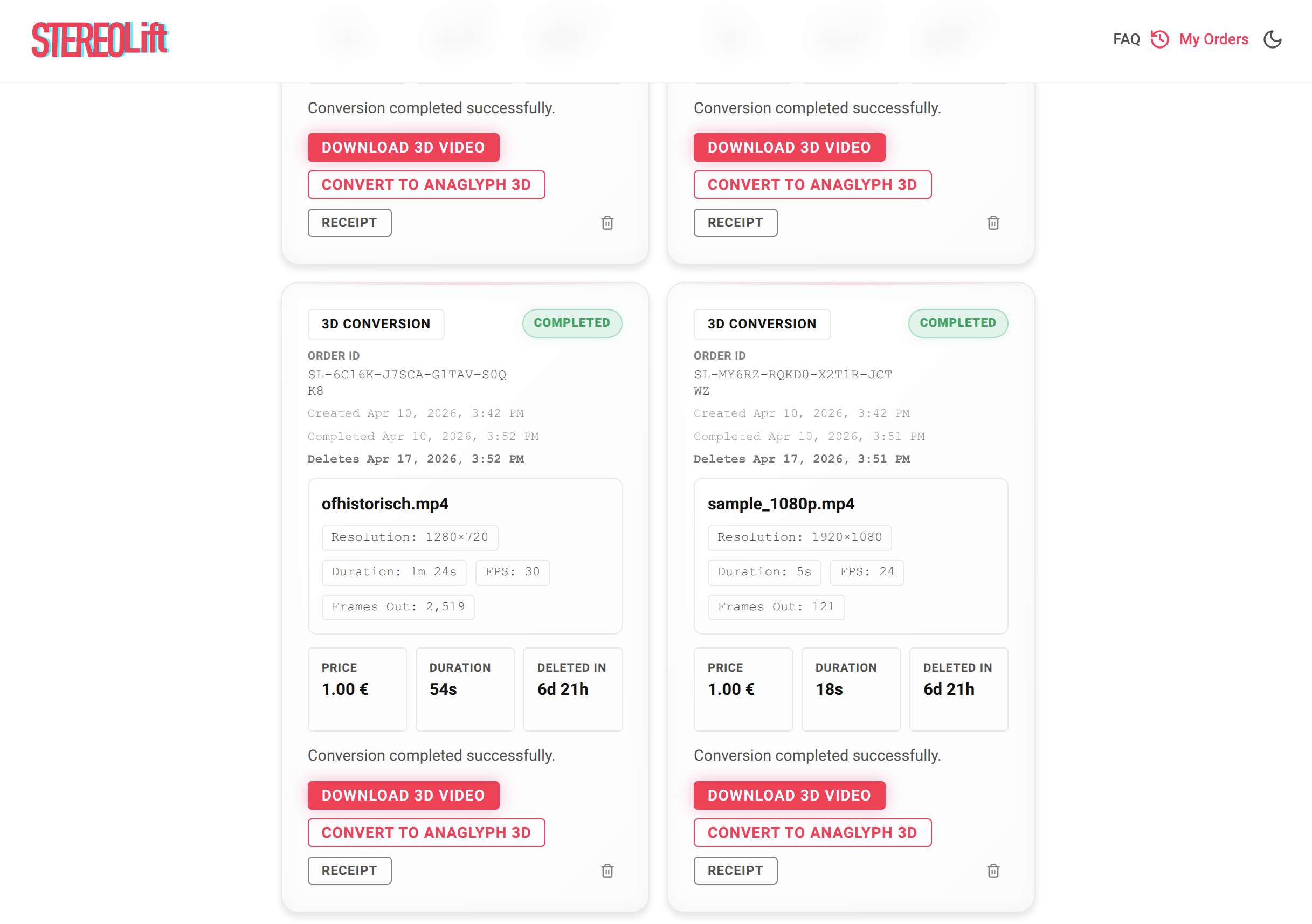Viewport: 1312px width, 924px height.
Task: Click Convert to Anaglyph 3D in the top-right card
Action: (812, 184)
